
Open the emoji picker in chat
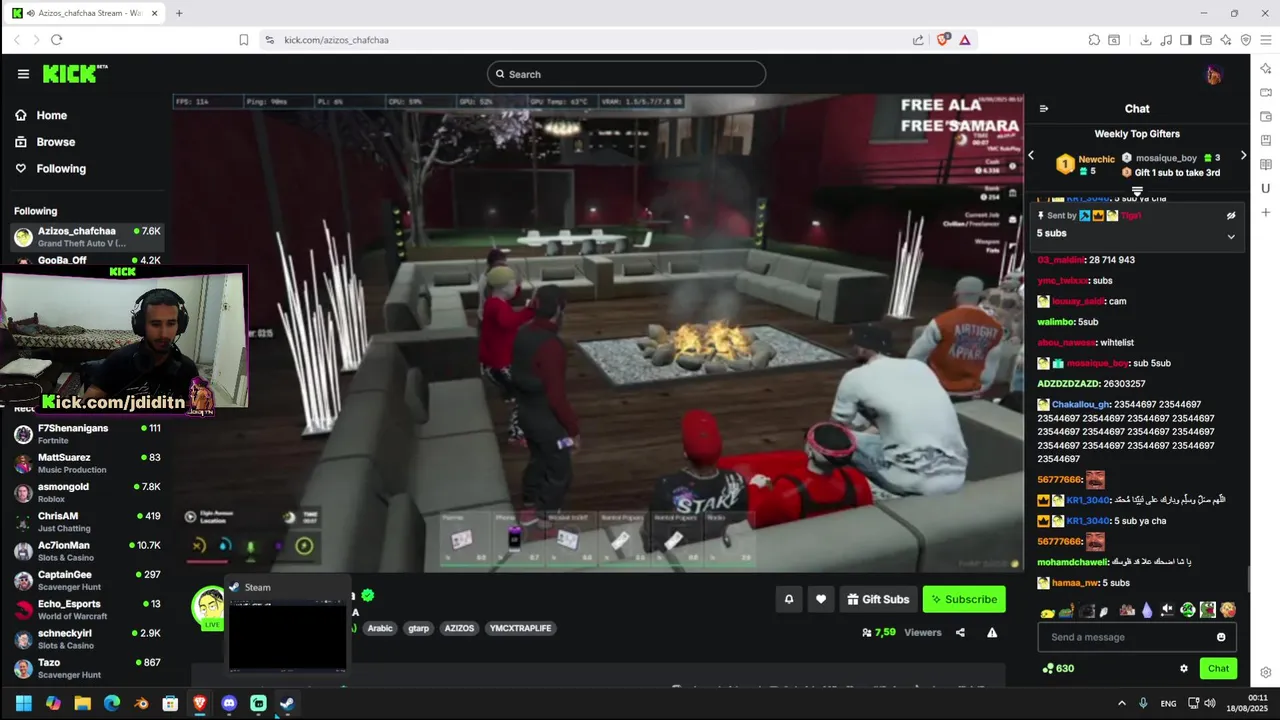(x=1221, y=637)
